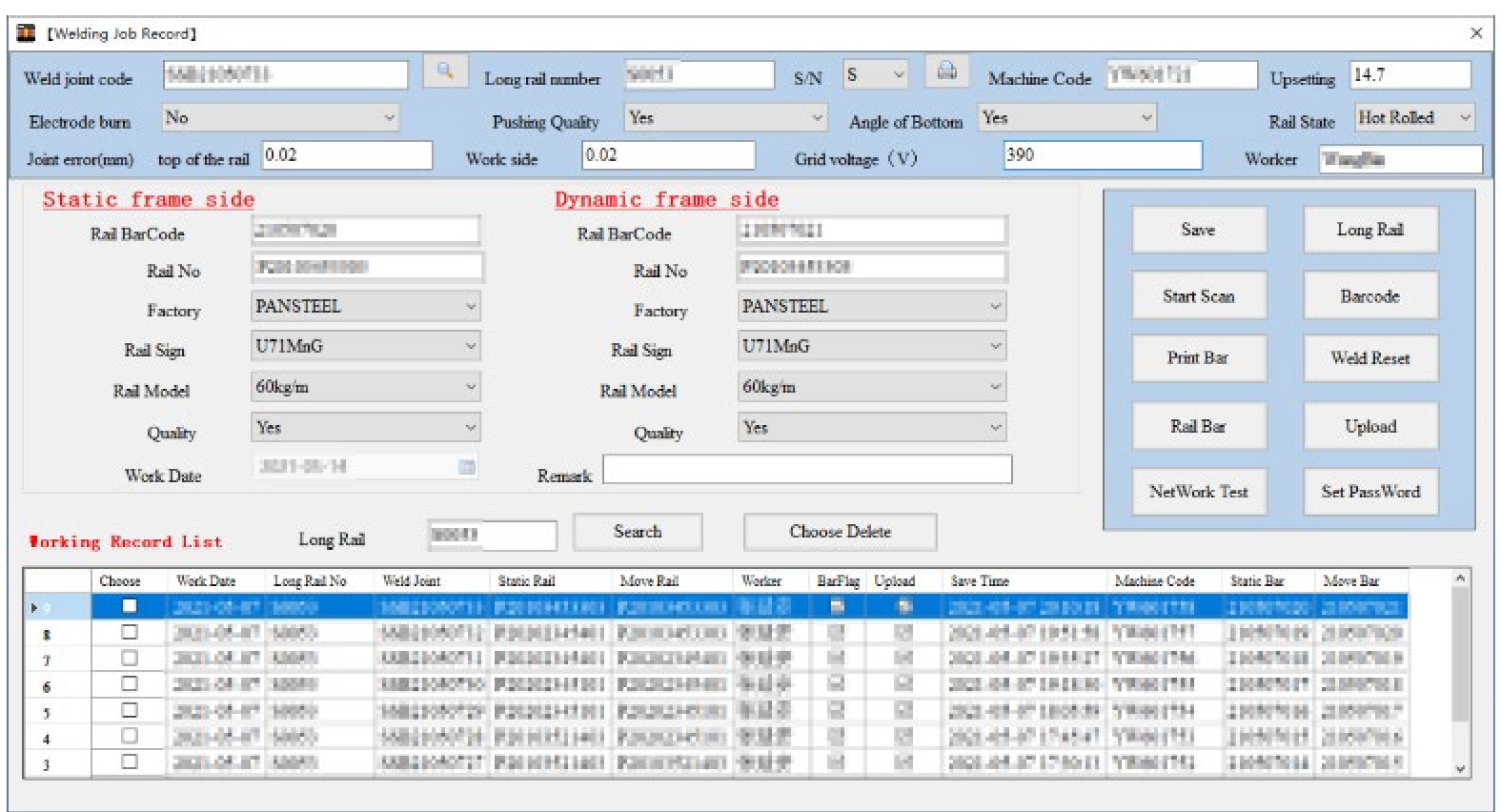1501x812 pixels.
Task: Check the Choose box for row 6
Action: [x=130, y=683]
